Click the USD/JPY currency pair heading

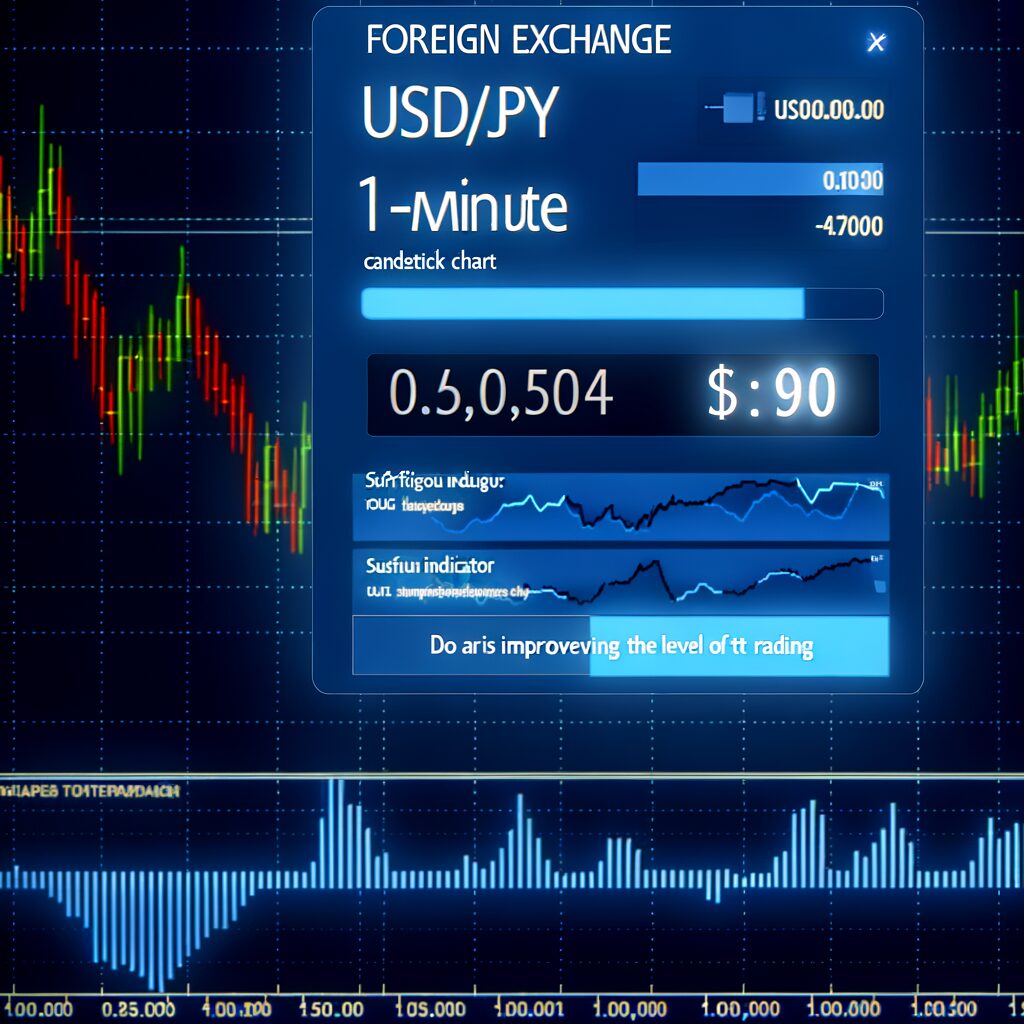point(458,115)
